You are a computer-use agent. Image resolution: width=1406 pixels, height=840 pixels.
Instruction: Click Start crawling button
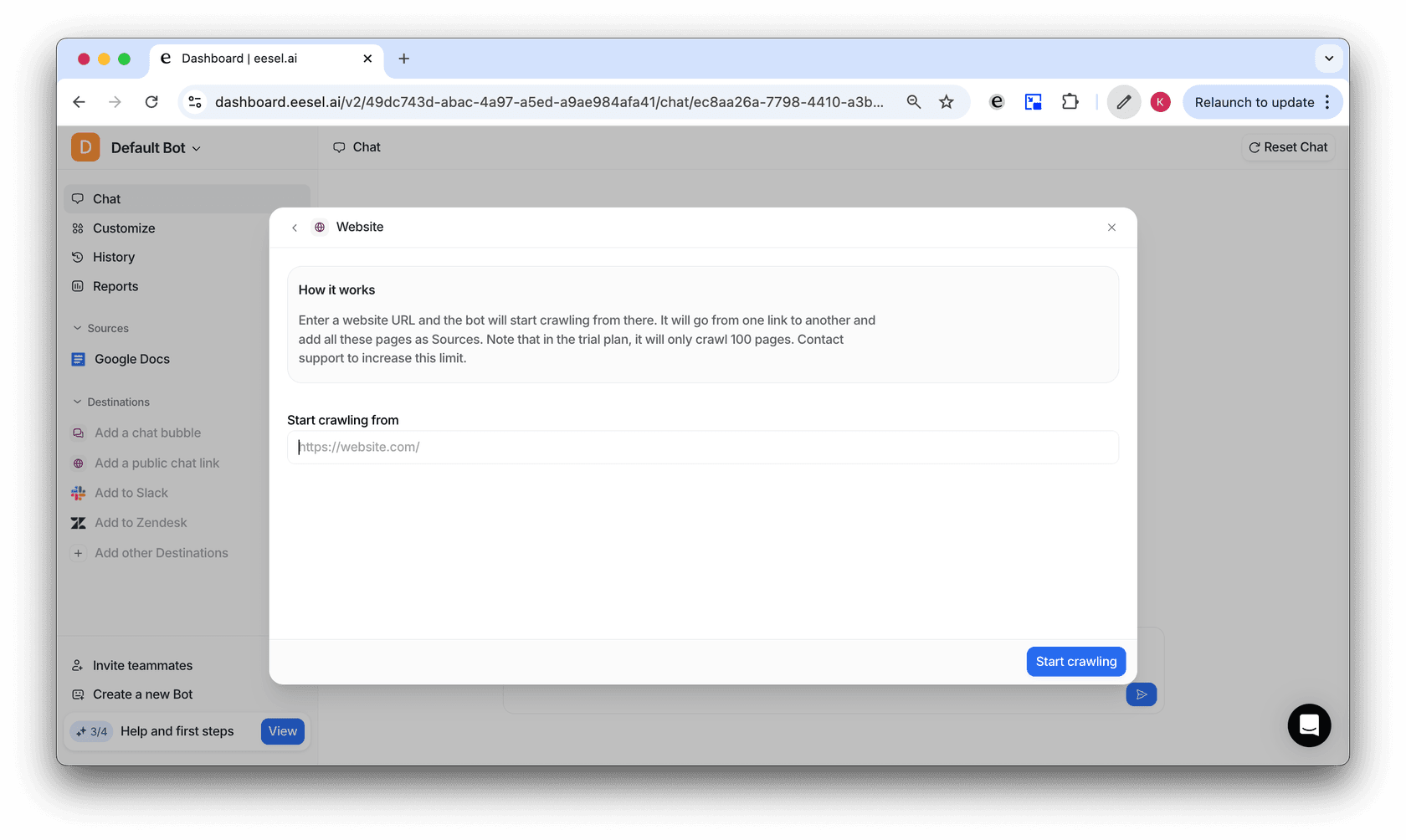pos(1076,662)
